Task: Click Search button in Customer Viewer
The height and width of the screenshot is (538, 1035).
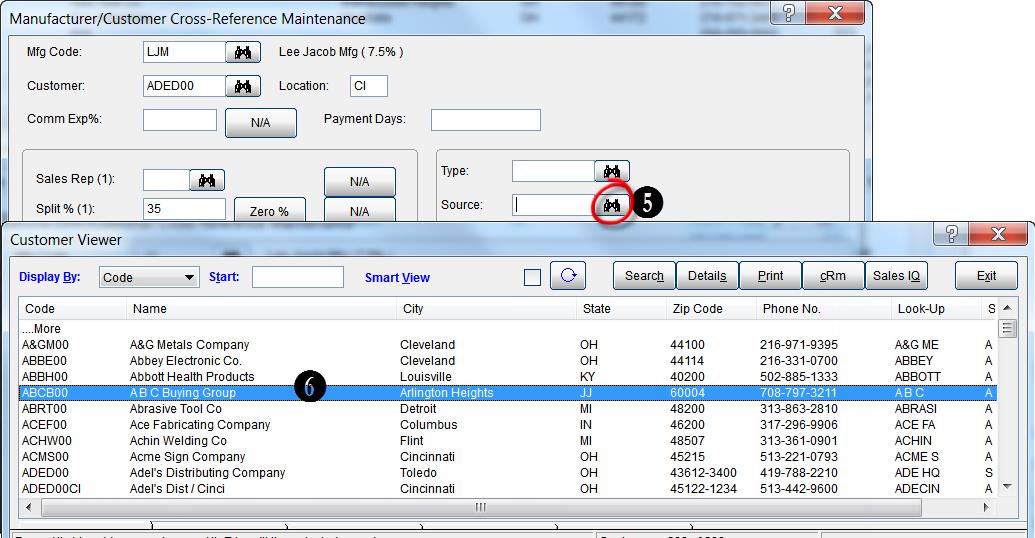Action: click(x=644, y=276)
